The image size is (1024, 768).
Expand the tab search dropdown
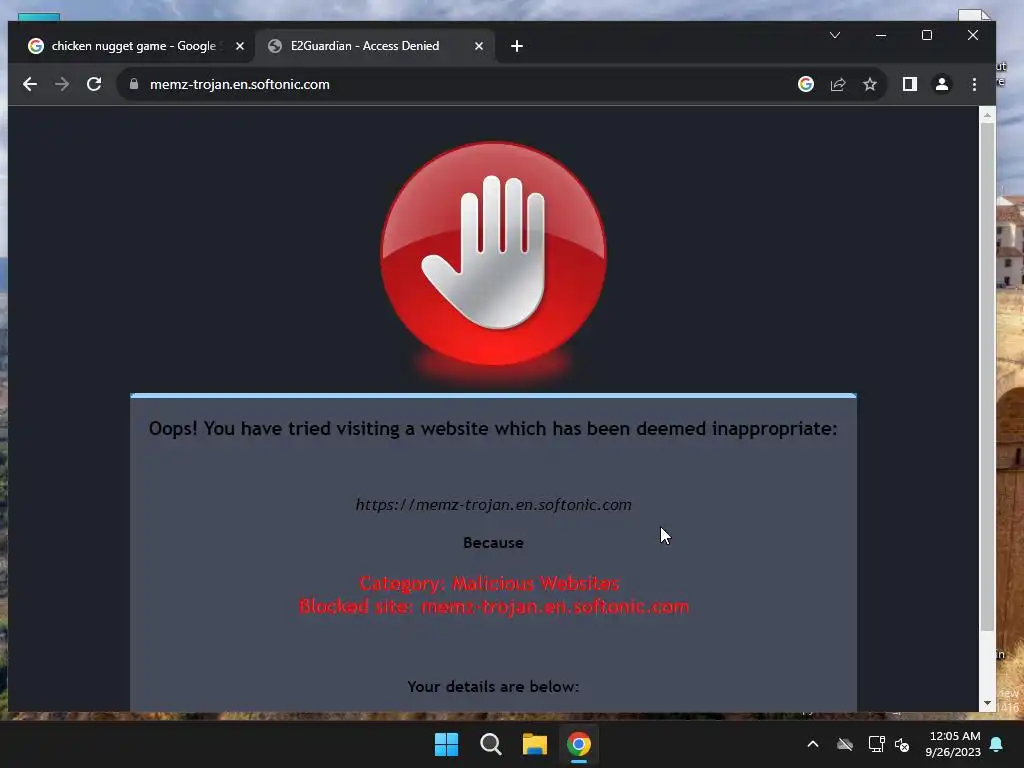835,35
